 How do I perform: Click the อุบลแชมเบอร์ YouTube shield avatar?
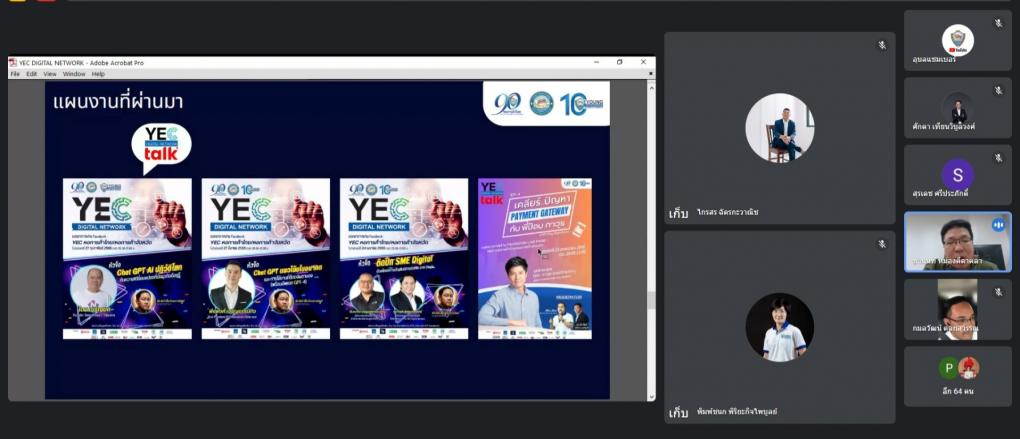(x=958, y=40)
